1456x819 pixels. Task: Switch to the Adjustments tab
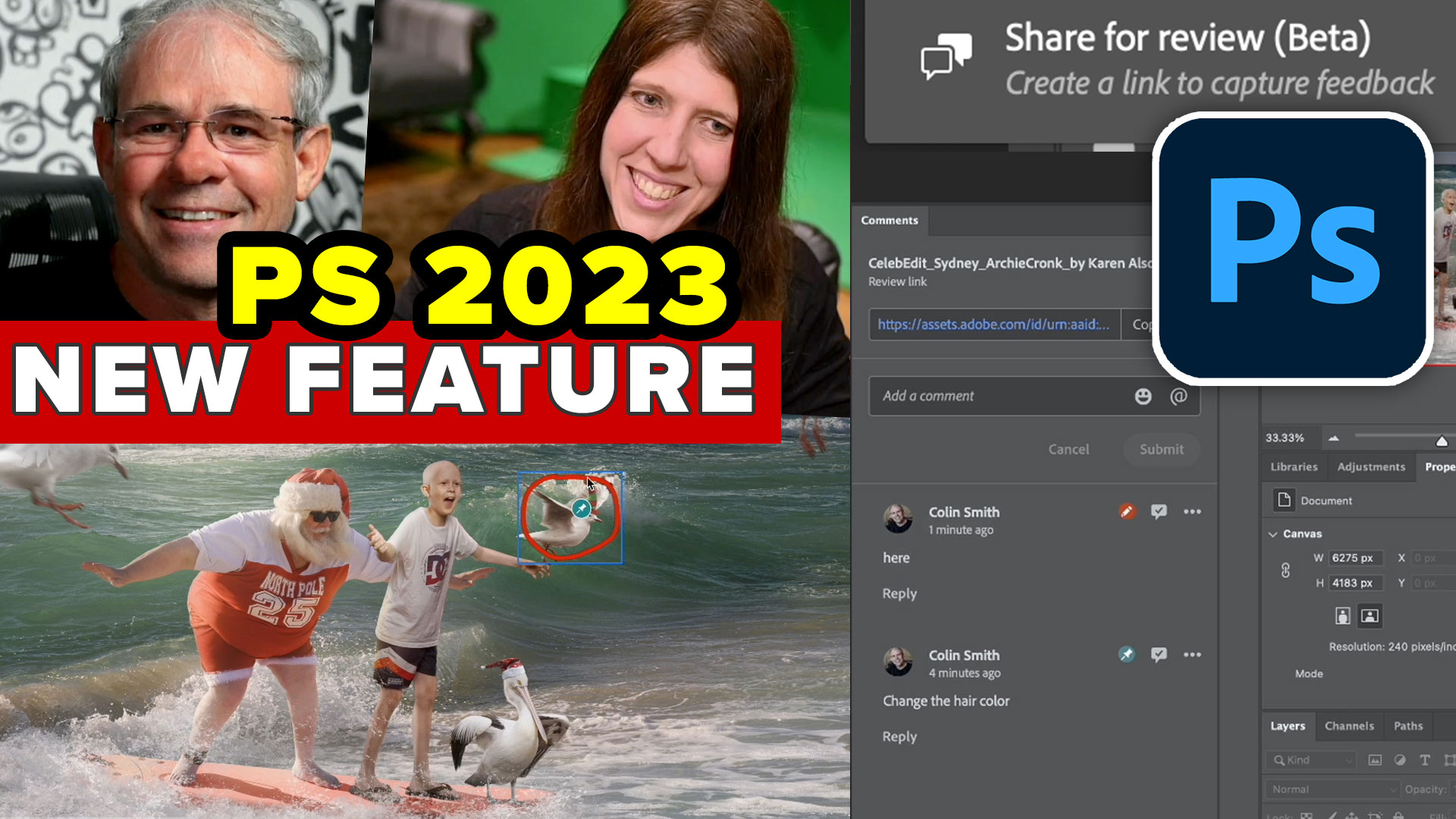[1371, 466]
